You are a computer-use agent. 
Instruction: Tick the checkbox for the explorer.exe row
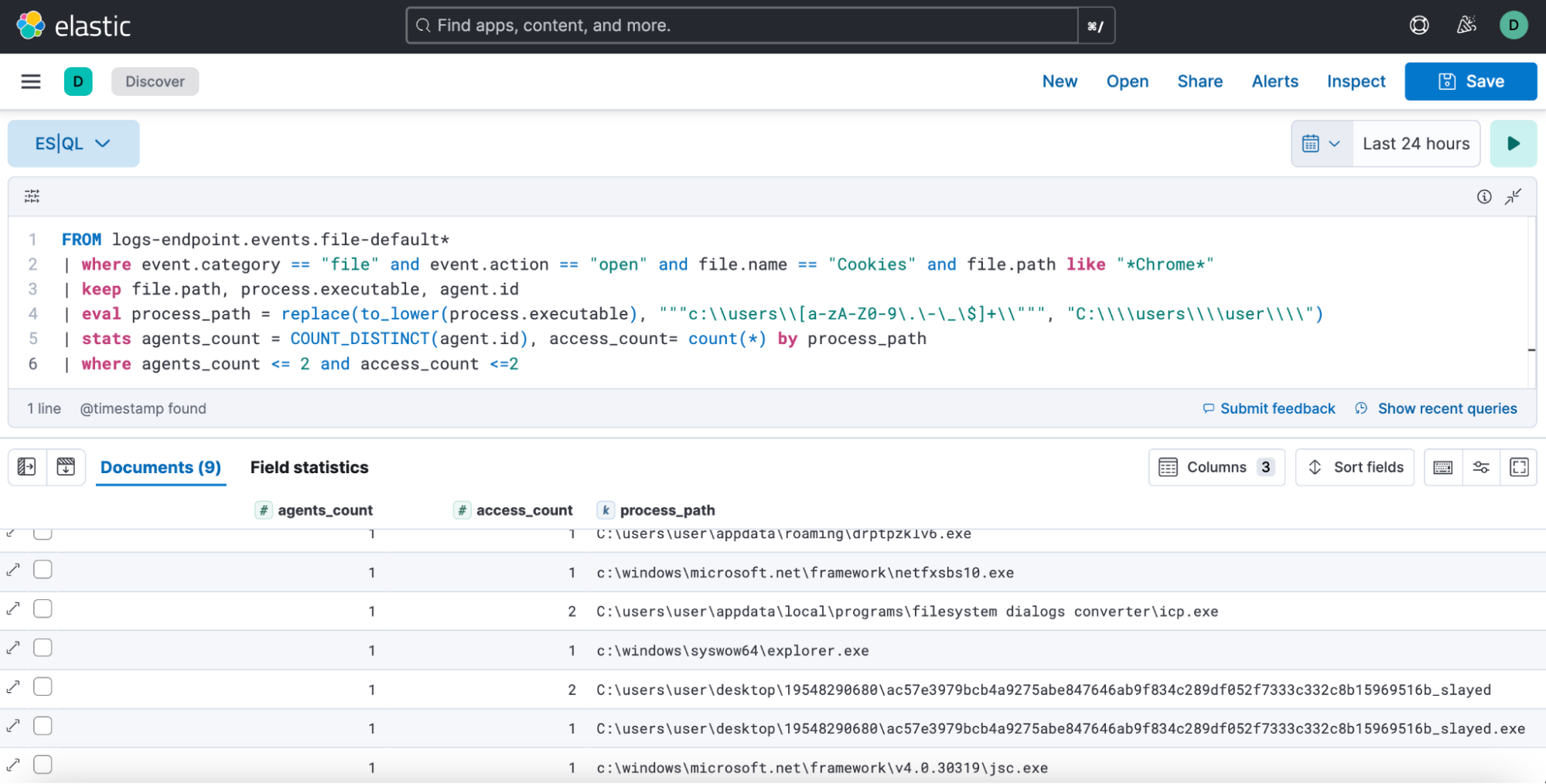pyautogui.click(x=43, y=648)
